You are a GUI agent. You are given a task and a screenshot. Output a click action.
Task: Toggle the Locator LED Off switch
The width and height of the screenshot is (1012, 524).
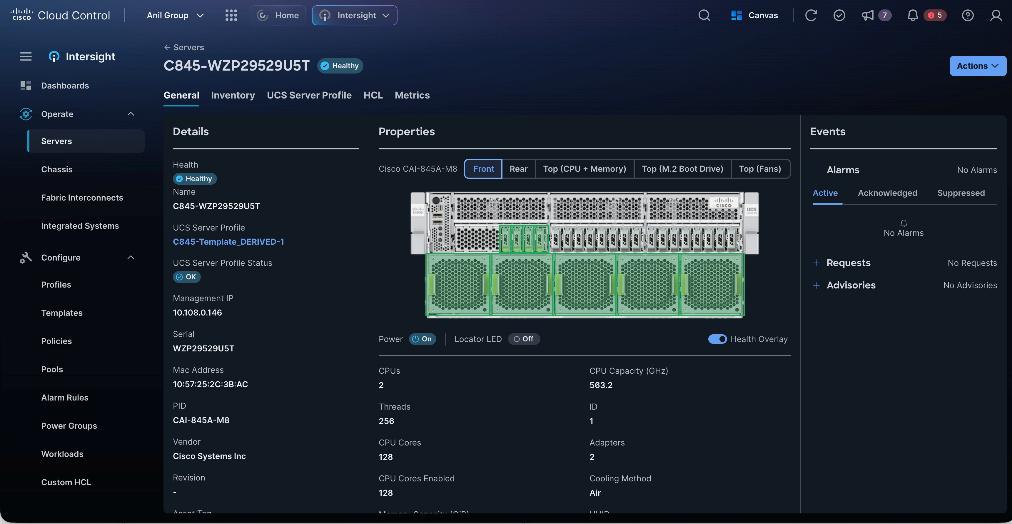point(523,339)
